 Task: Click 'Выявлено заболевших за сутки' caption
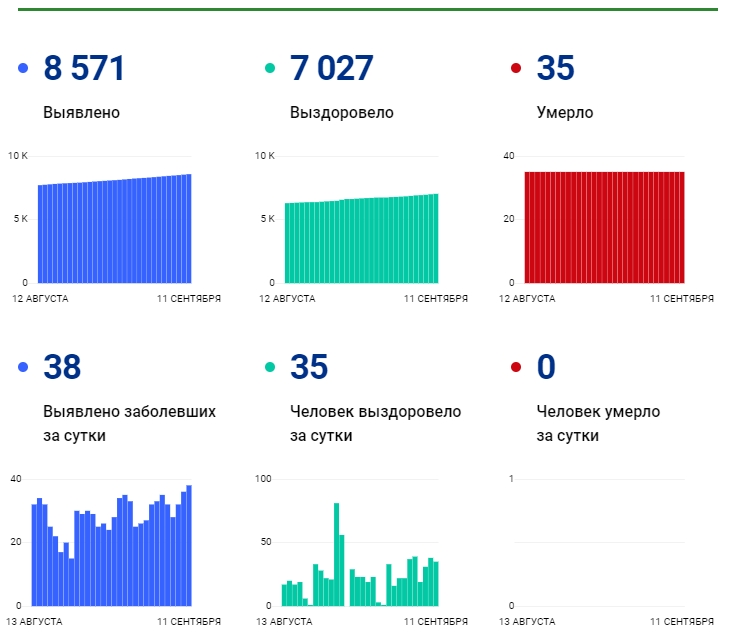pyautogui.click(x=129, y=423)
